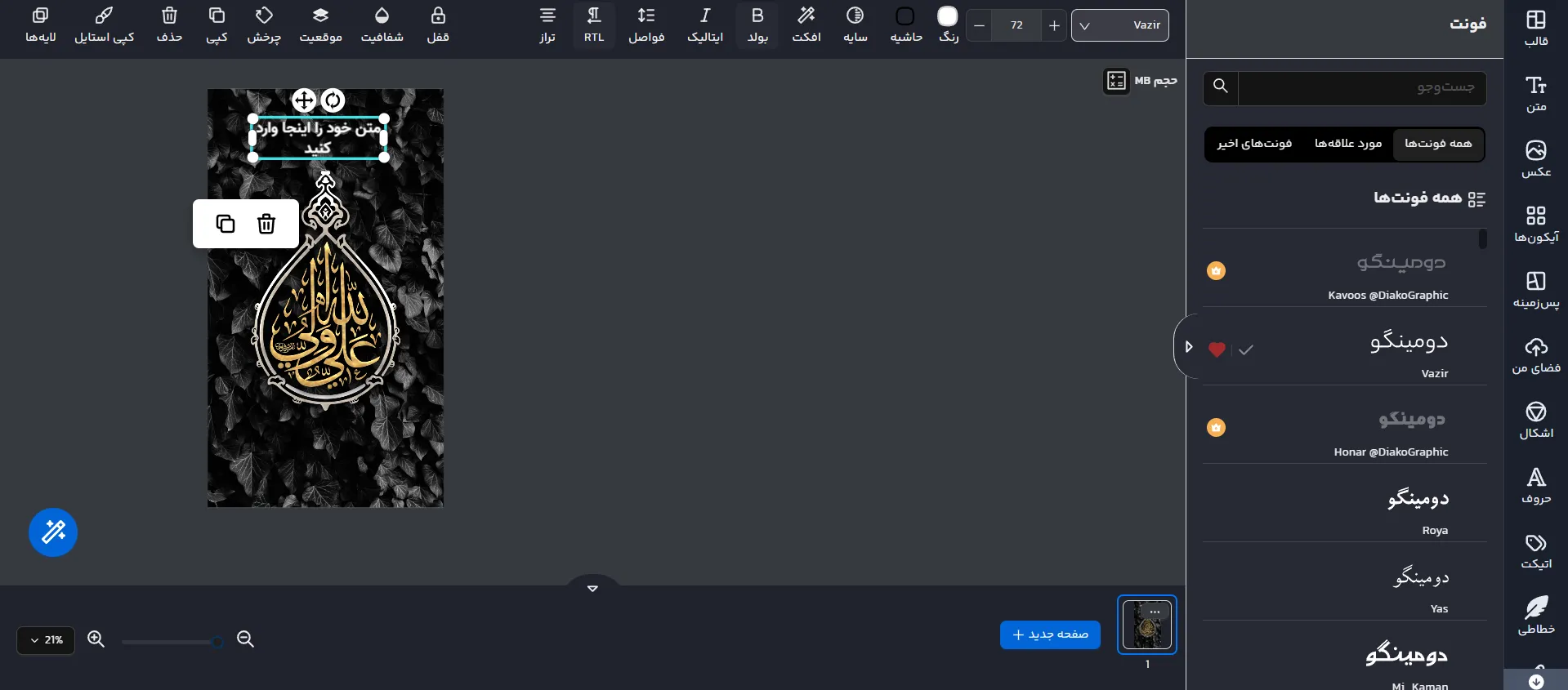Open the حاشیه (outline) color swatch

(905, 16)
